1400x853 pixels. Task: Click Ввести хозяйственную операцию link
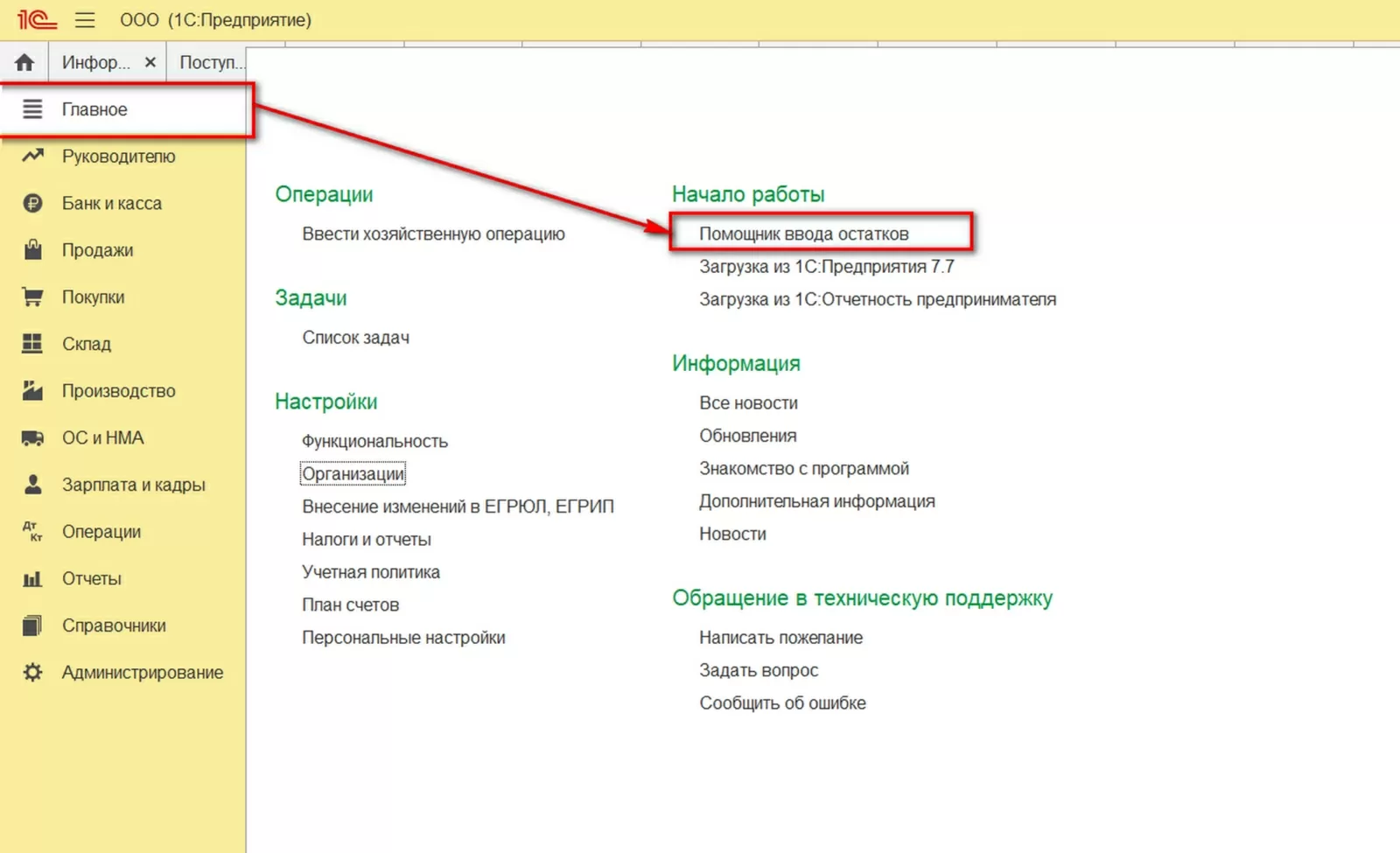[433, 234]
